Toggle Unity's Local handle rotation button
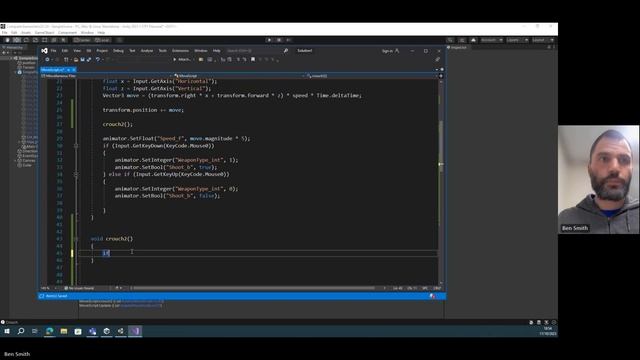The width and height of the screenshot is (640, 360). pyautogui.click(x=102, y=40)
